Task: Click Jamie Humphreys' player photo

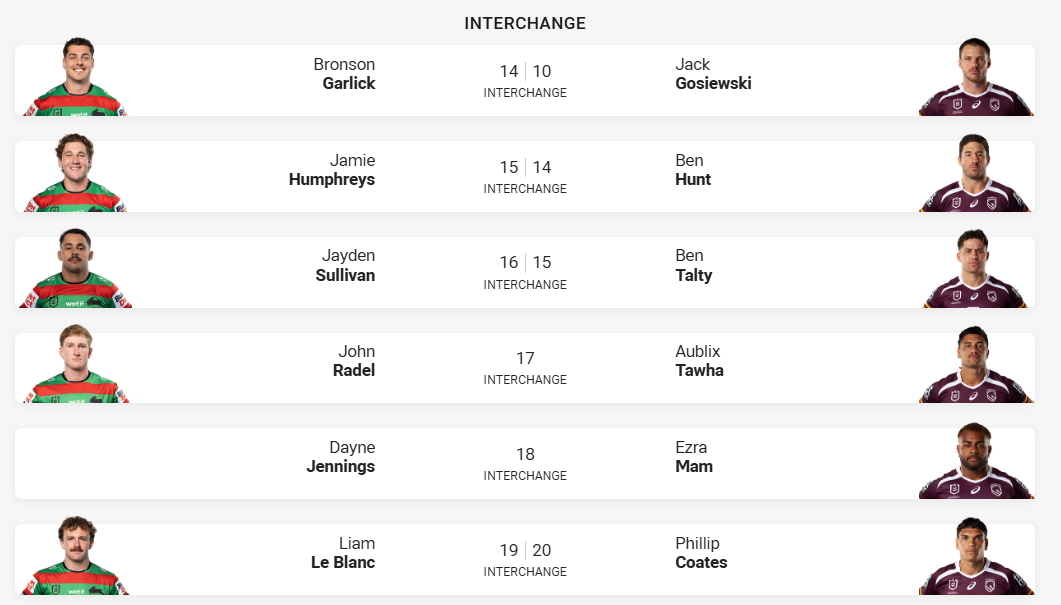Action: 75,173
